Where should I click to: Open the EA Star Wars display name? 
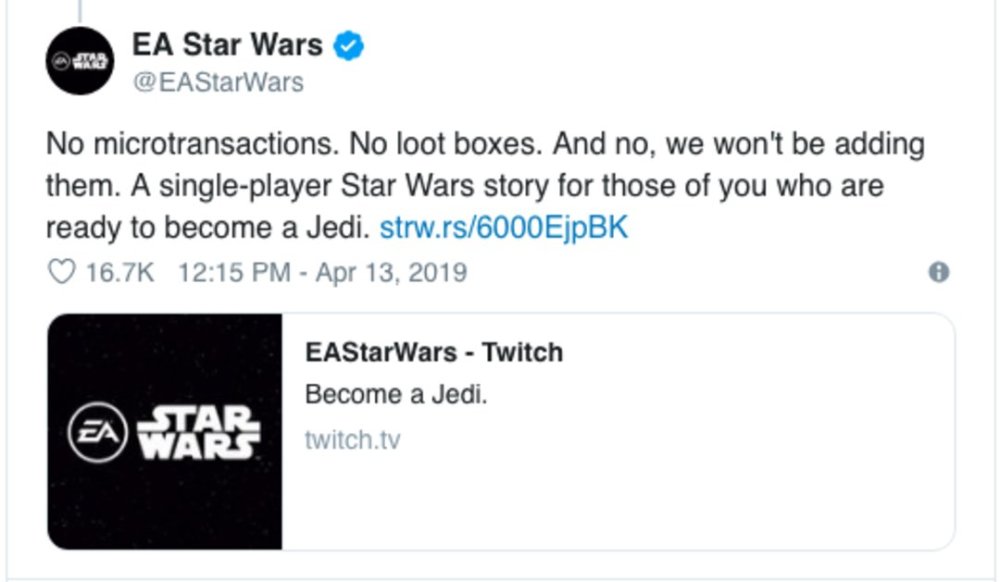[x=227, y=45]
